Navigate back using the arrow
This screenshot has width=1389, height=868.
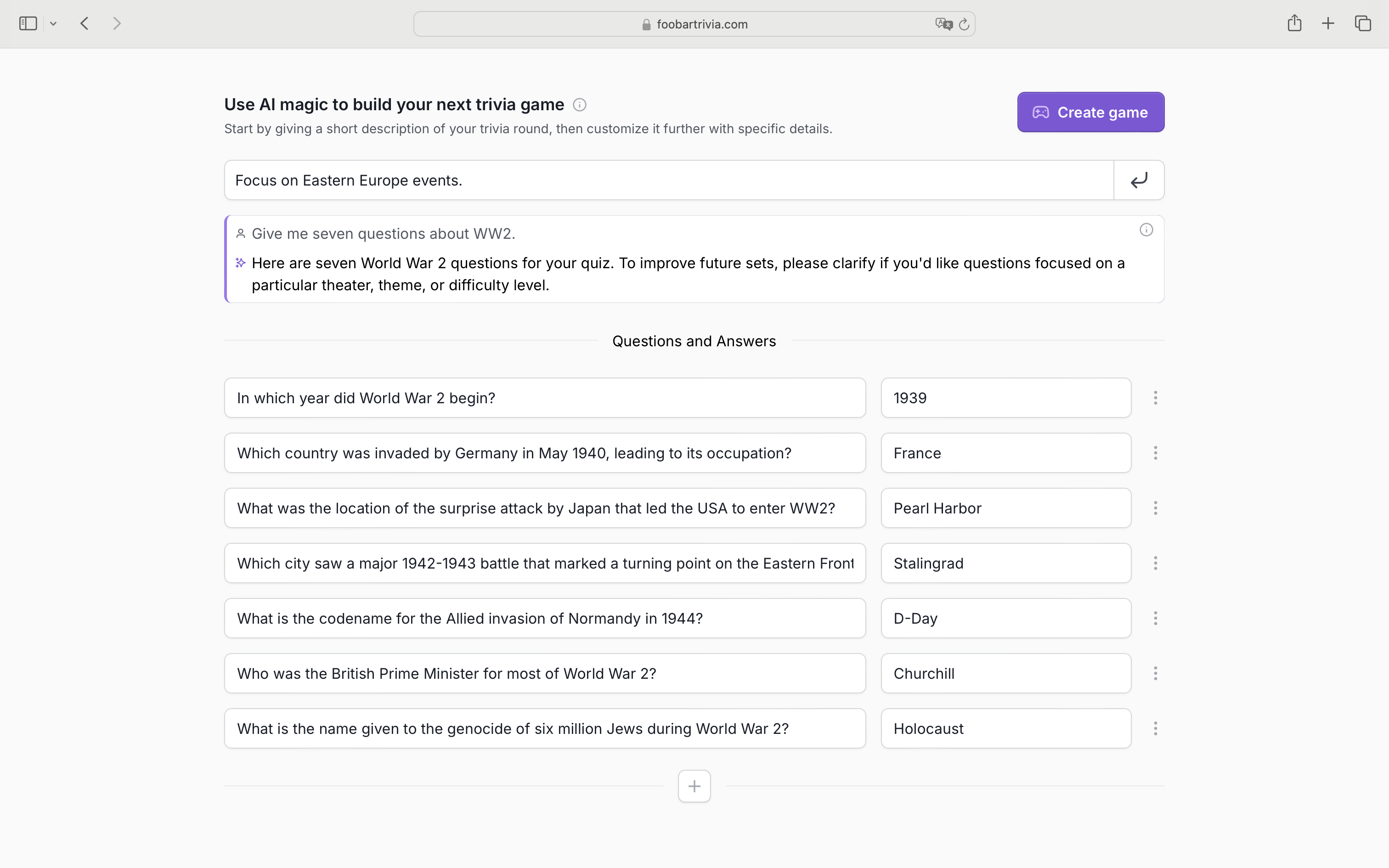coord(84,23)
